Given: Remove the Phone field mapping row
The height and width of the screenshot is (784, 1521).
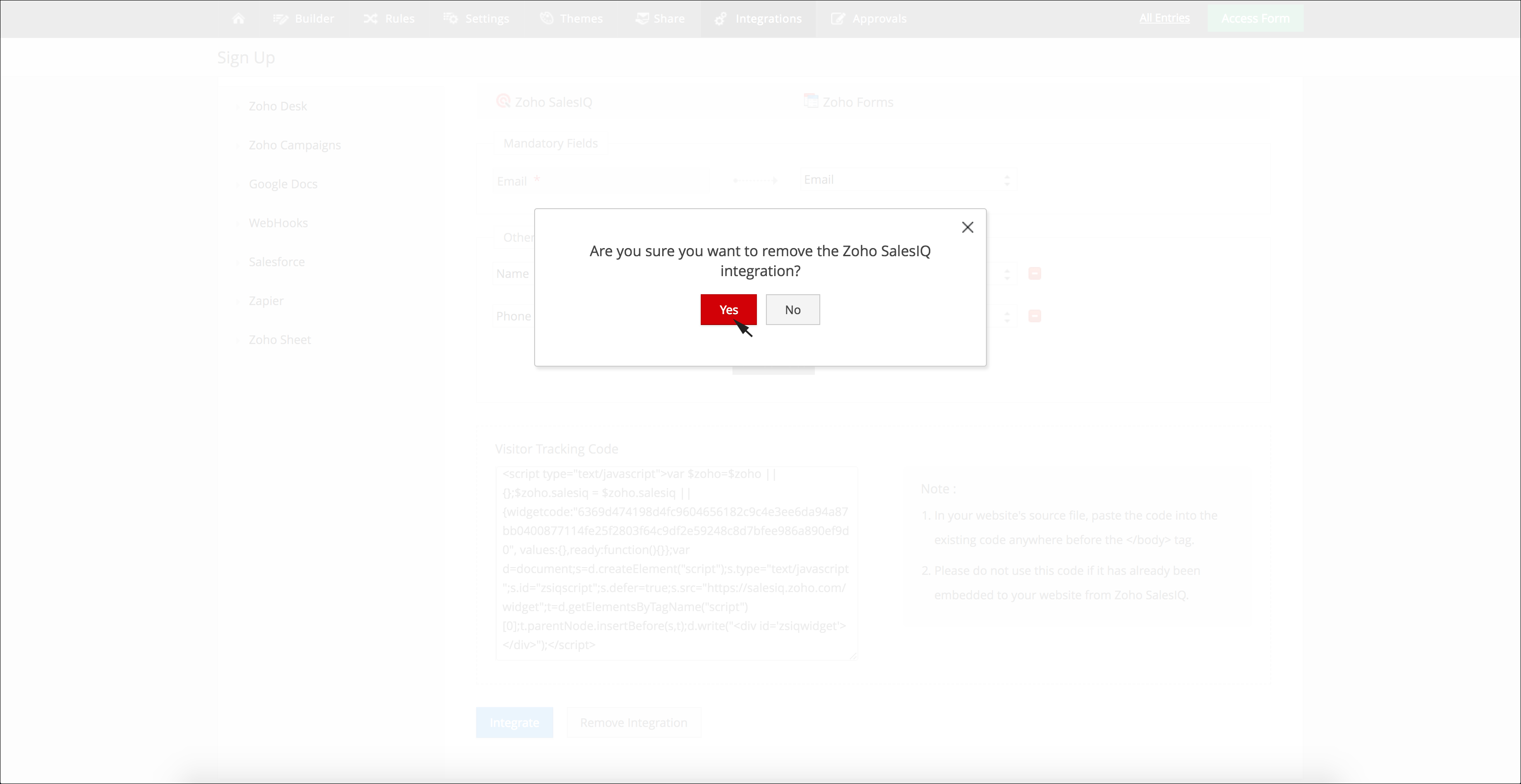Looking at the screenshot, I should tap(1034, 316).
